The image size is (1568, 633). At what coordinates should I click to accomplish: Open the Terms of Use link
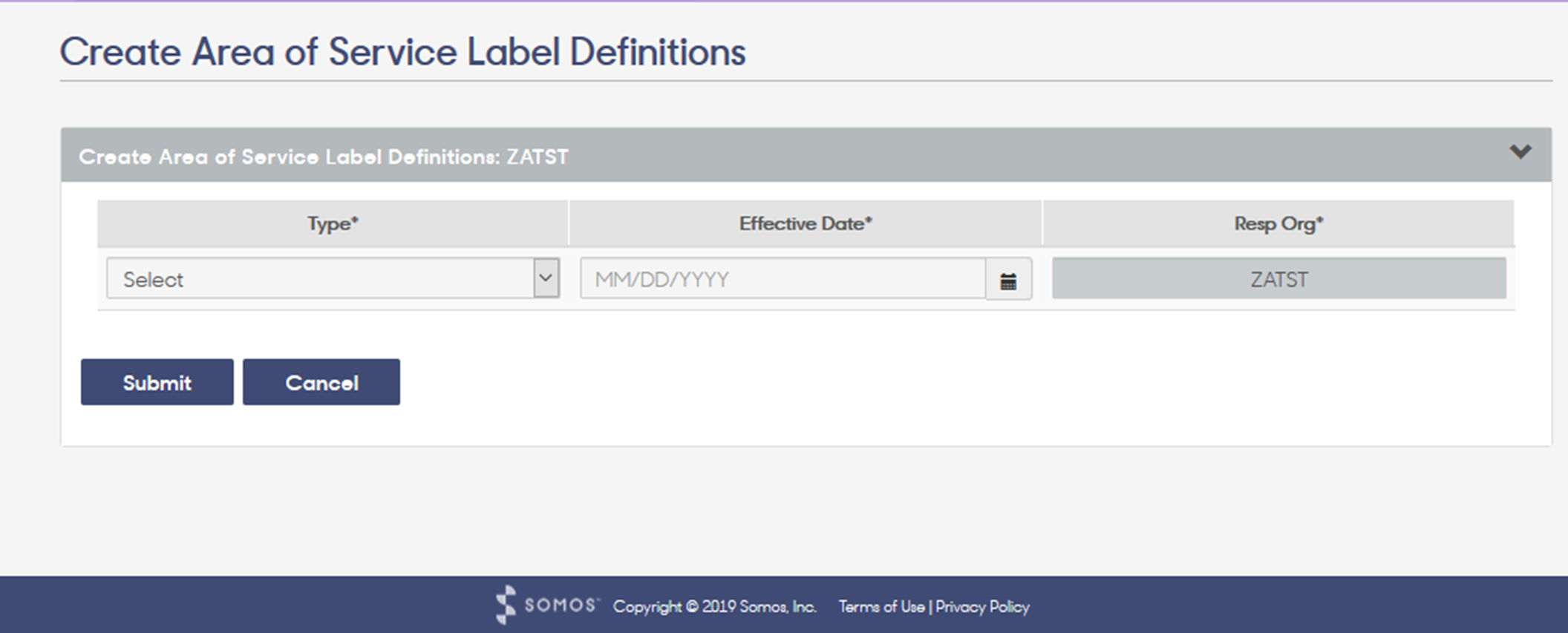tap(881, 607)
